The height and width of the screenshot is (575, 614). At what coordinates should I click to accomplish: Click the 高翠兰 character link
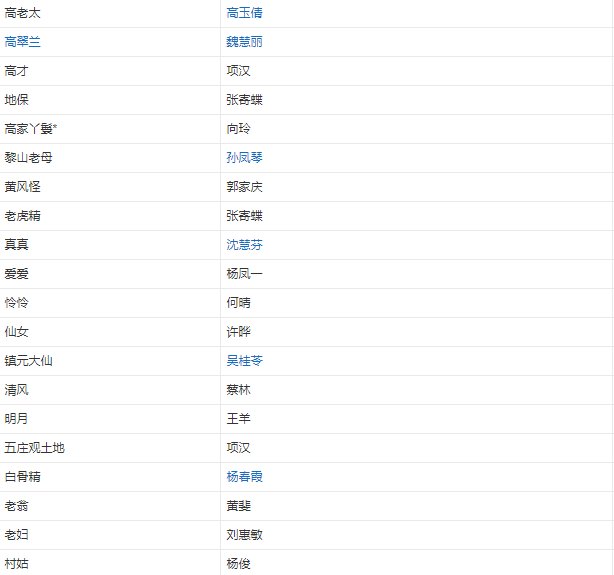[23, 42]
